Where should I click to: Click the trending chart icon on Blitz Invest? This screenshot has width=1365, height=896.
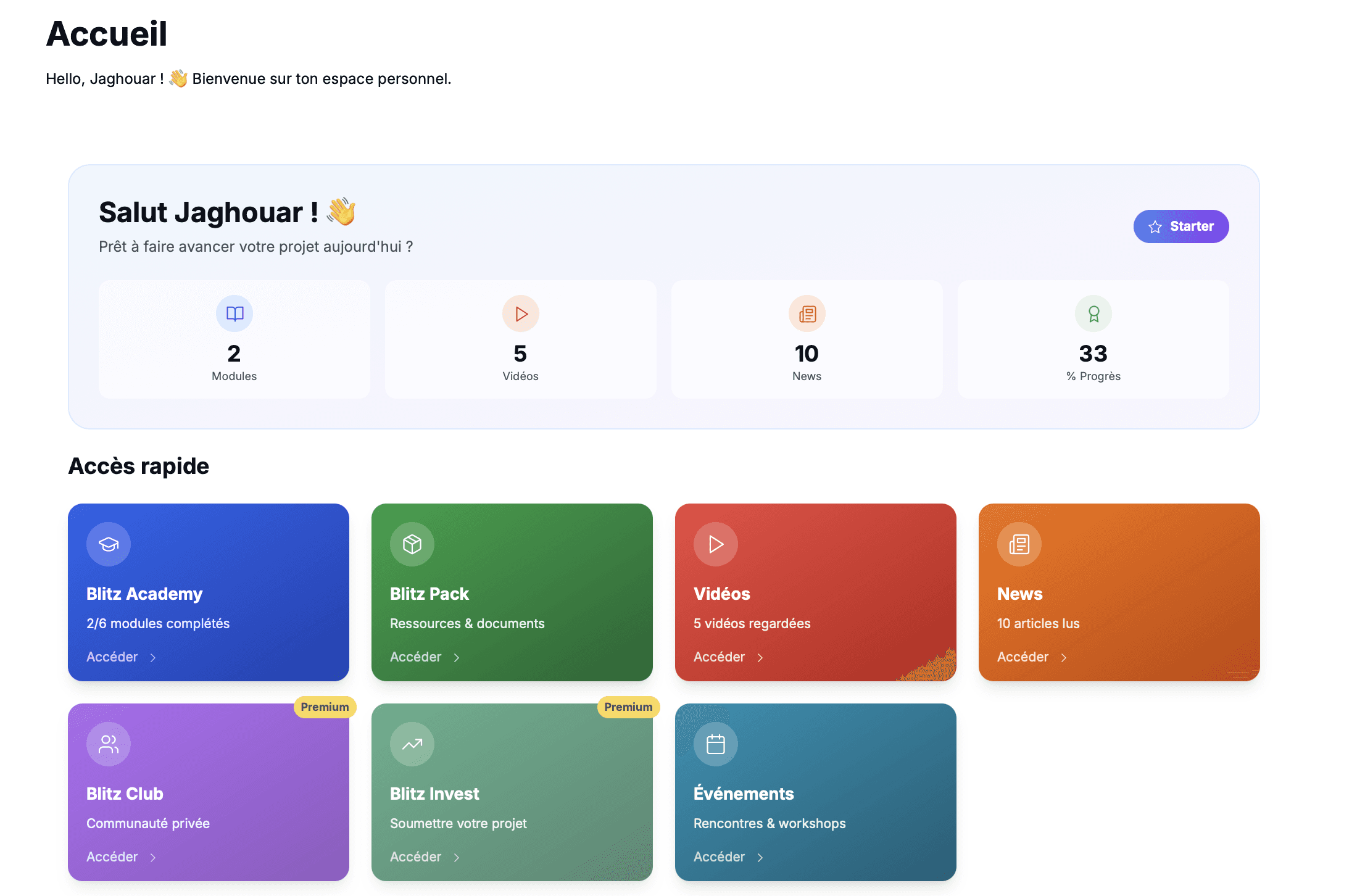[x=412, y=744]
